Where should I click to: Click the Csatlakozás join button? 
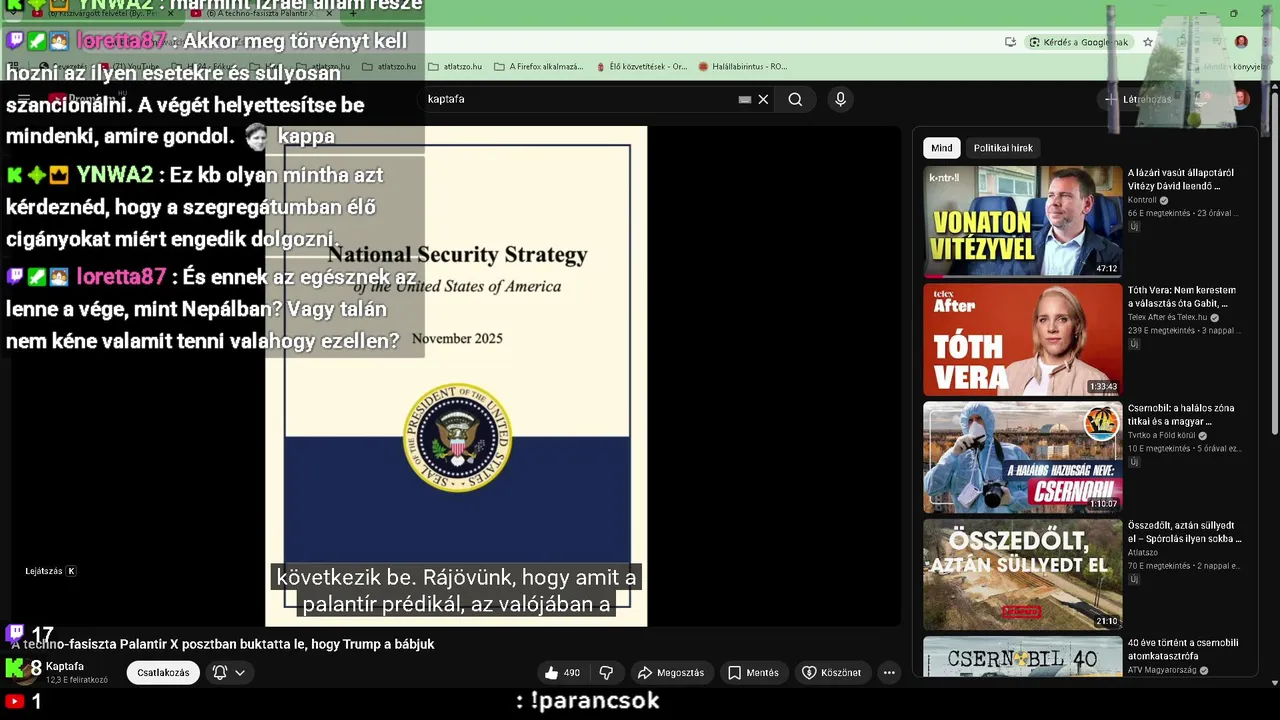coord(163,673)
